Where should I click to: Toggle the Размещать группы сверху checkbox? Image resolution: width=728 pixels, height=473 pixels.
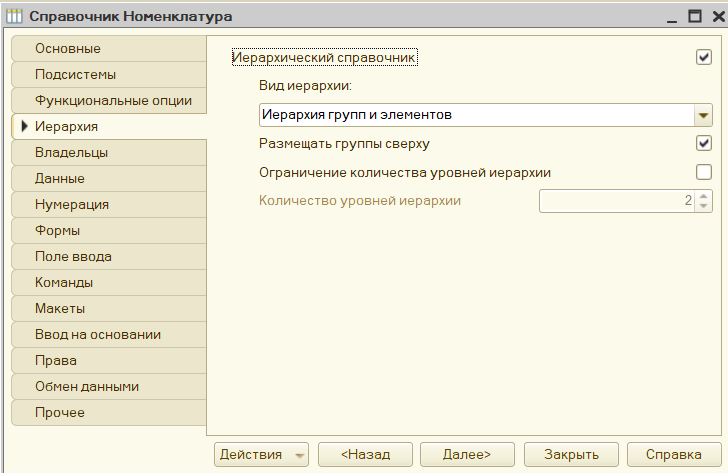pyautogui.click(x=704, y=143)
